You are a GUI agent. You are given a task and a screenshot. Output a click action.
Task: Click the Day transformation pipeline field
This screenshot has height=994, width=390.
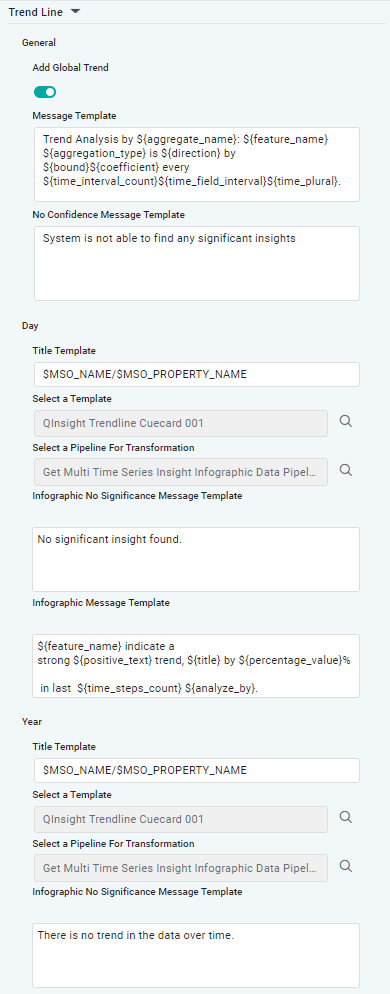tap(181, 472)
